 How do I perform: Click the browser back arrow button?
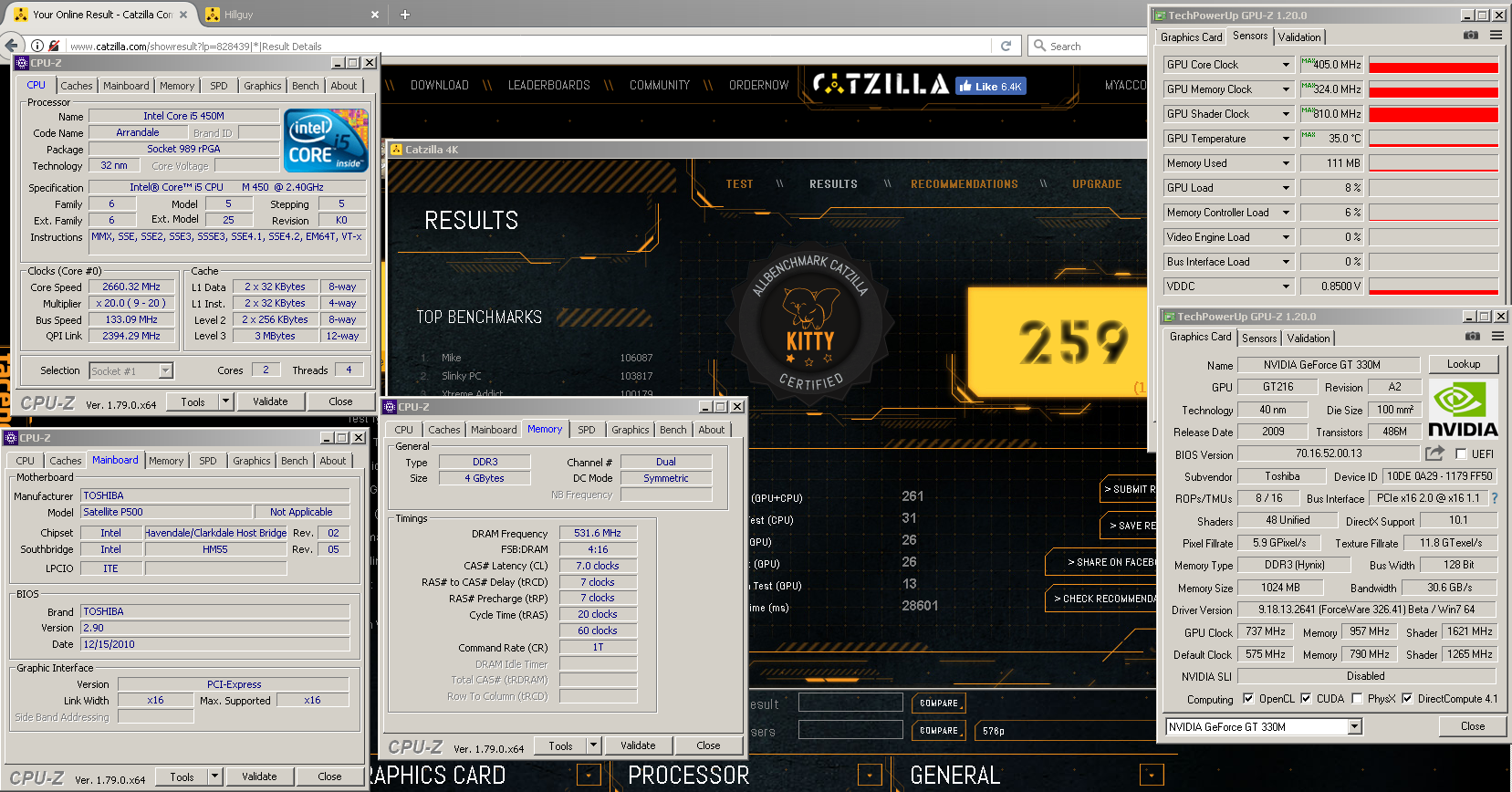click(11, 45)
